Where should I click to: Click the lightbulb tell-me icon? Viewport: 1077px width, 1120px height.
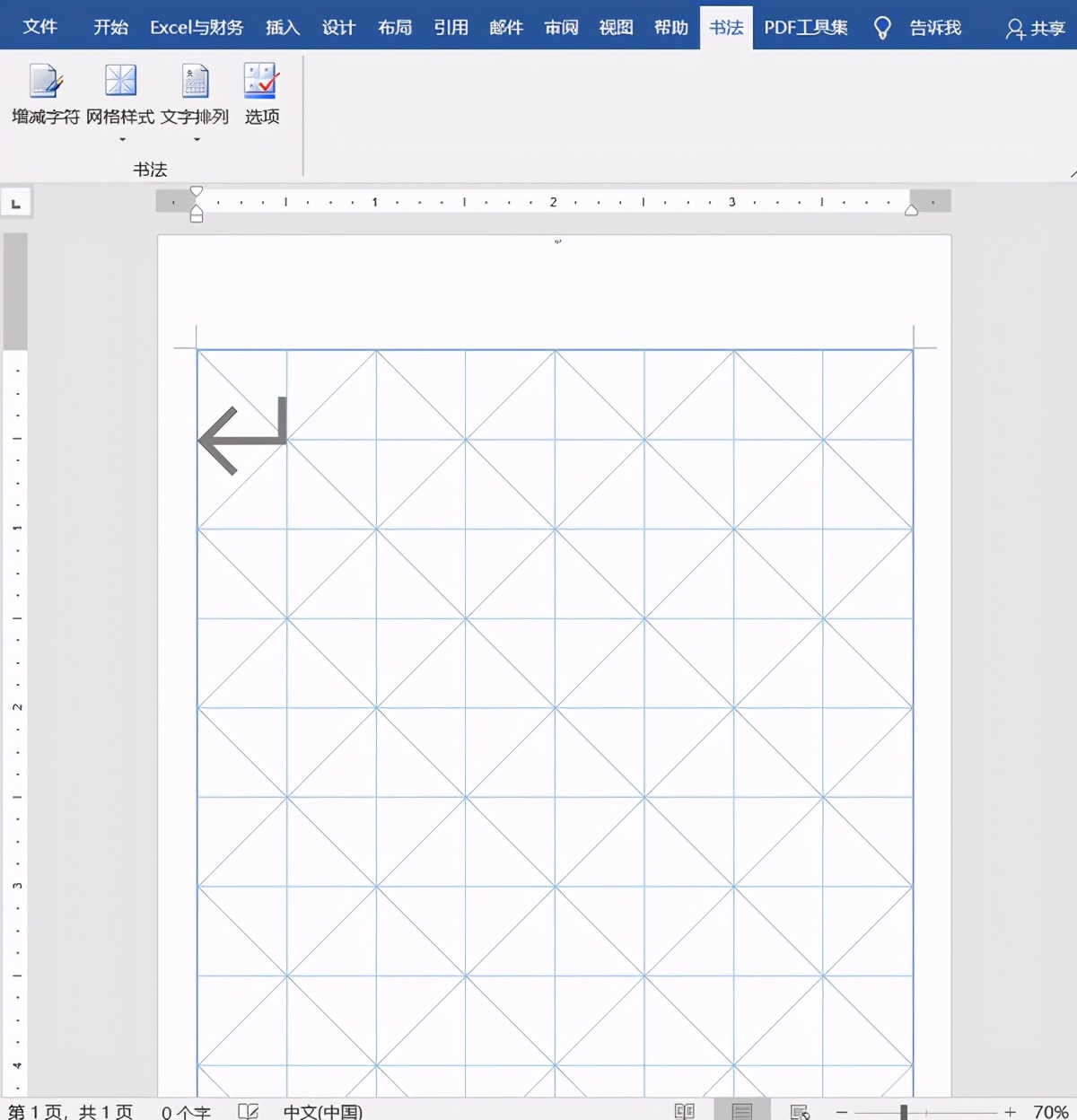pos(882,29)
